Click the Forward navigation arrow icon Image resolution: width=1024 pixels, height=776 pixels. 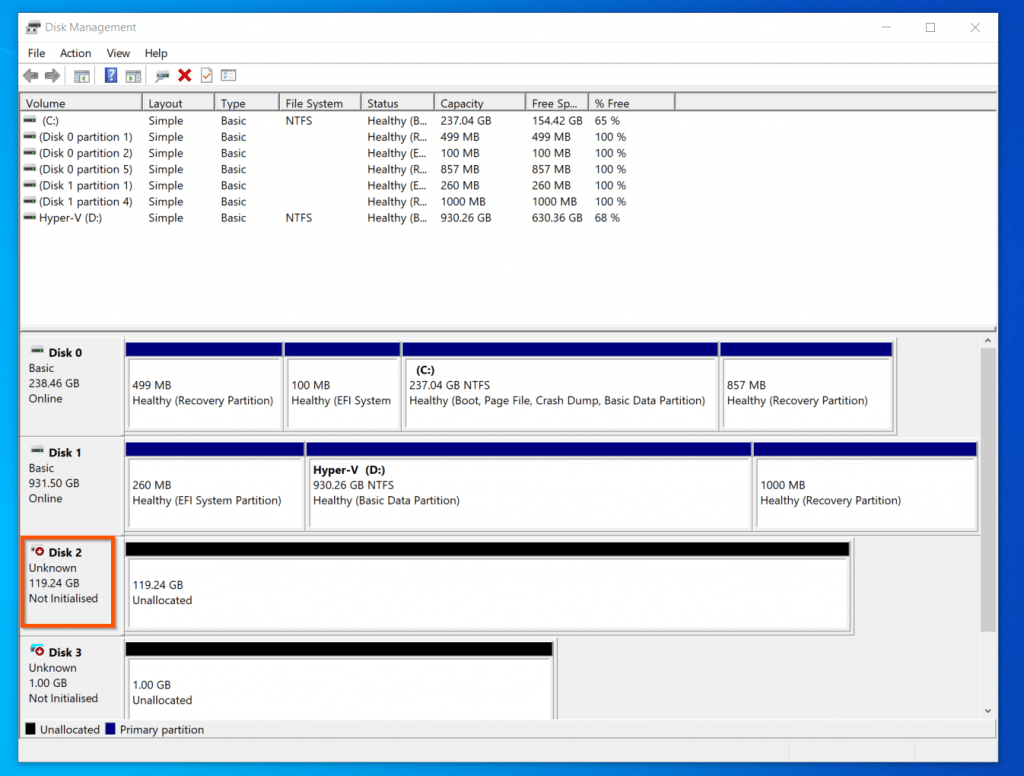[x=51, y=75]
